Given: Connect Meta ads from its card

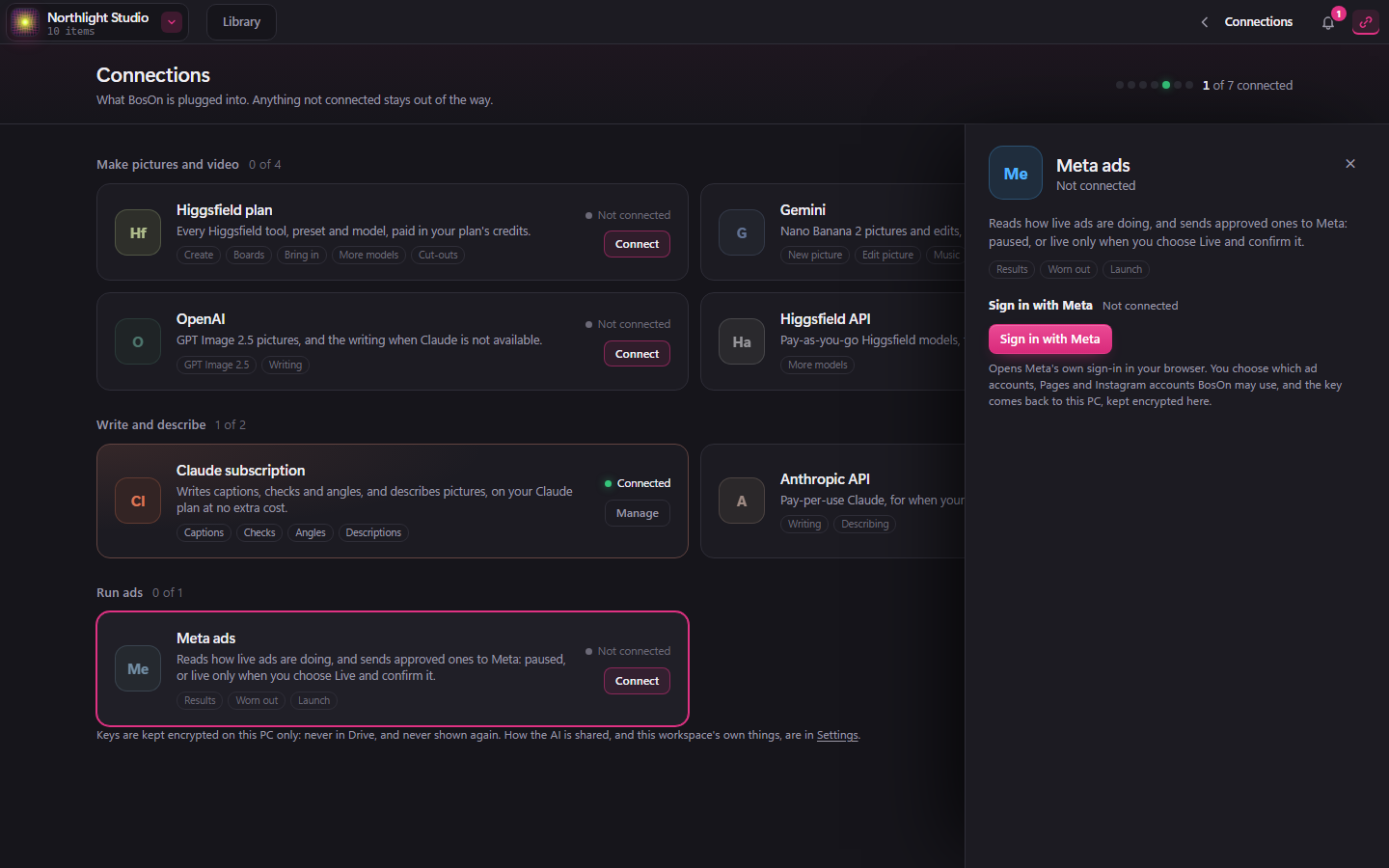Looking at the screenshot, I should pyautogui.click(x=637, y=681).
